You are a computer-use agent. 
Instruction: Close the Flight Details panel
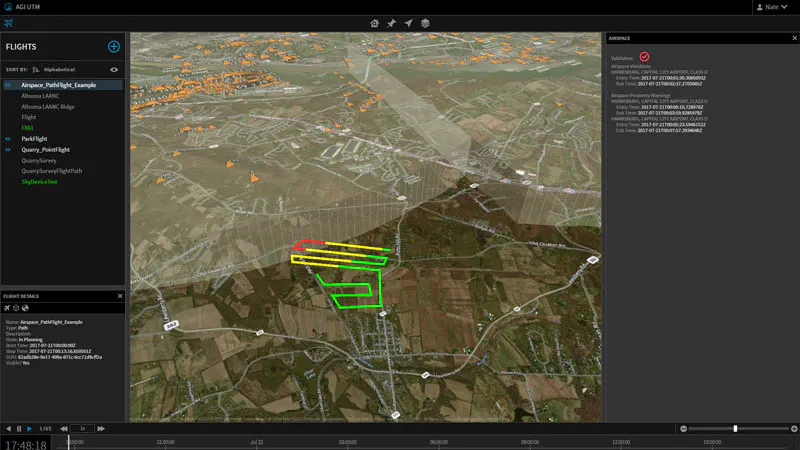click(120, 296)
